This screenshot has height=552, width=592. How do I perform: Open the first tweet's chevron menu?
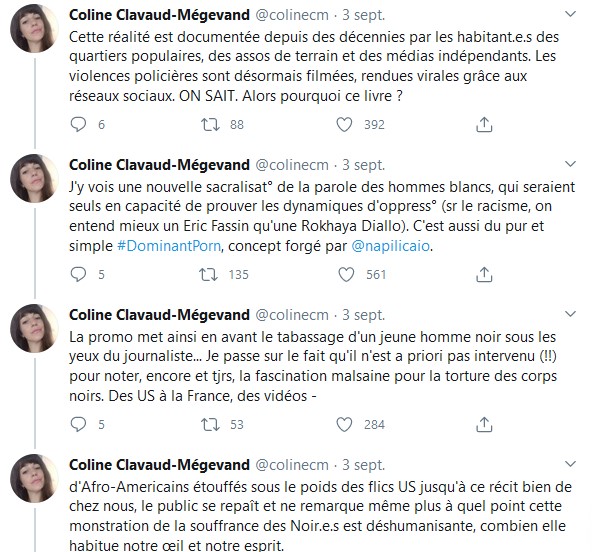tap(570, 14)
